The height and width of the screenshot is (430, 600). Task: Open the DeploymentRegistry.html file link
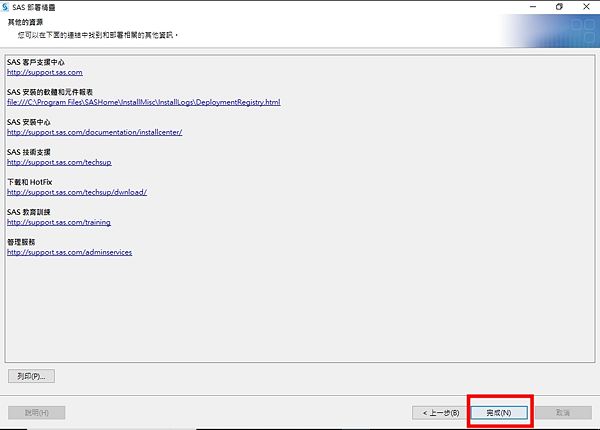143,102
